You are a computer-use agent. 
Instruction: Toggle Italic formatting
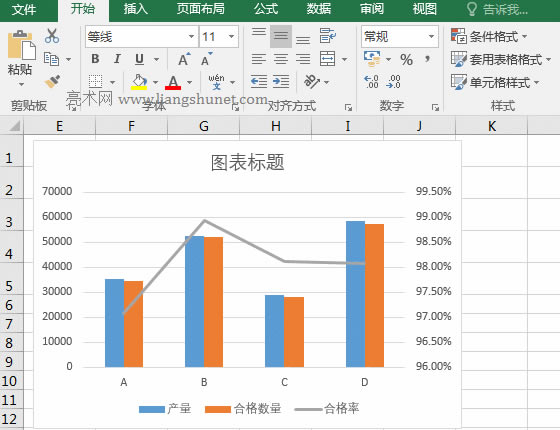[117, 59]
